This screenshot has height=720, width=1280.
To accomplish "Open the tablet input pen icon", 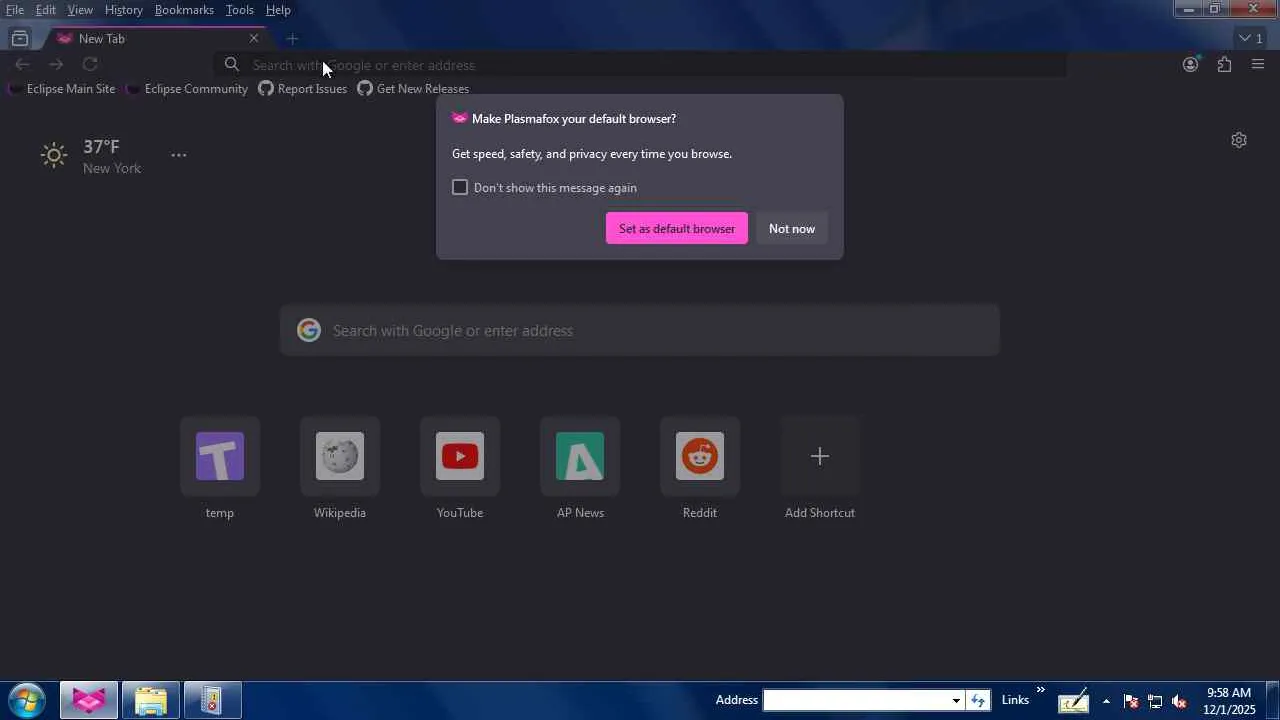I will point(1073,700).
